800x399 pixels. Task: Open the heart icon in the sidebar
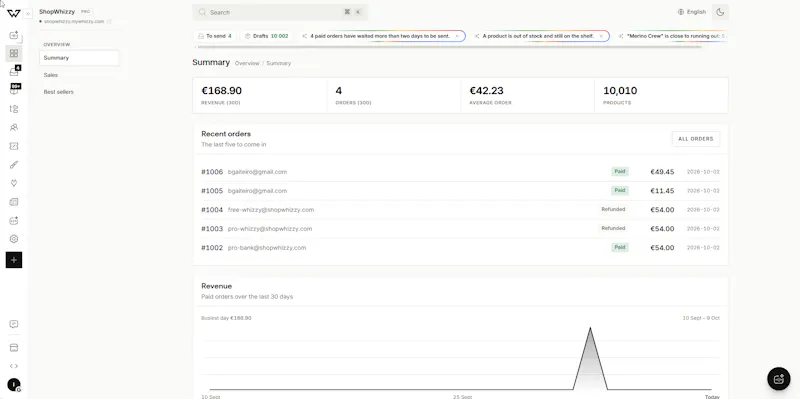click(14, 183)
